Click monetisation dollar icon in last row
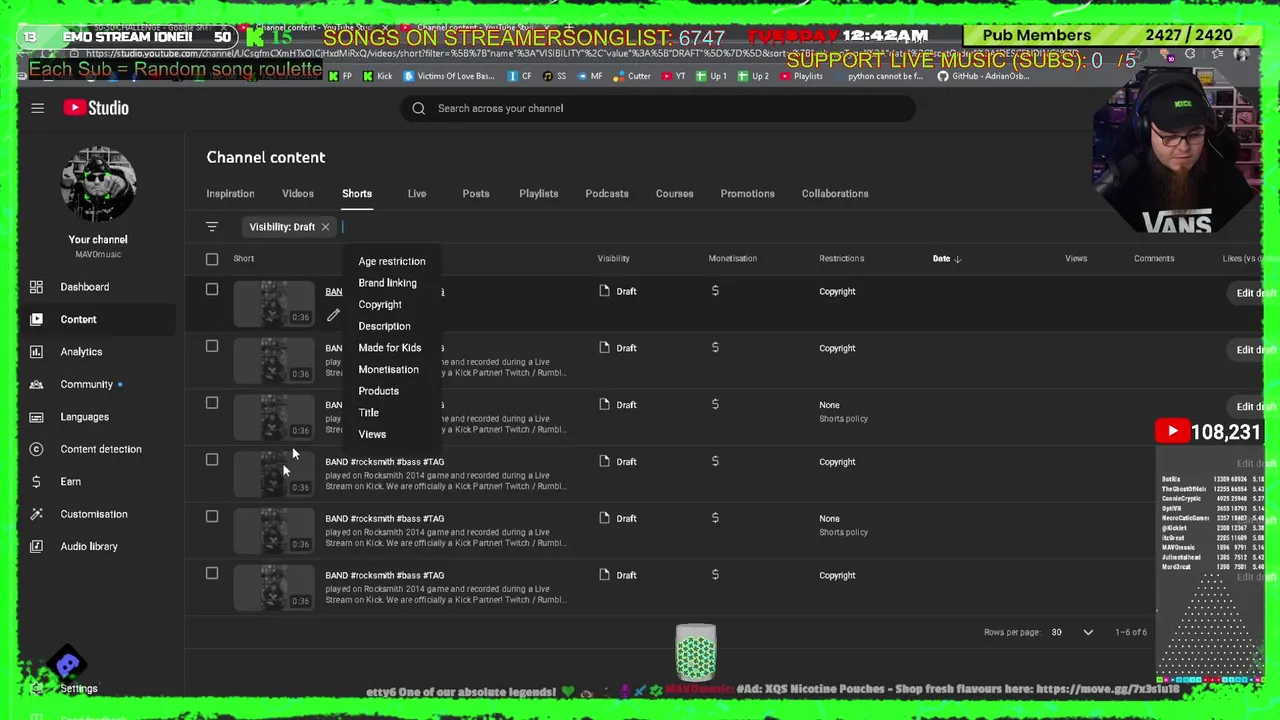 click(x=715, y=575)
